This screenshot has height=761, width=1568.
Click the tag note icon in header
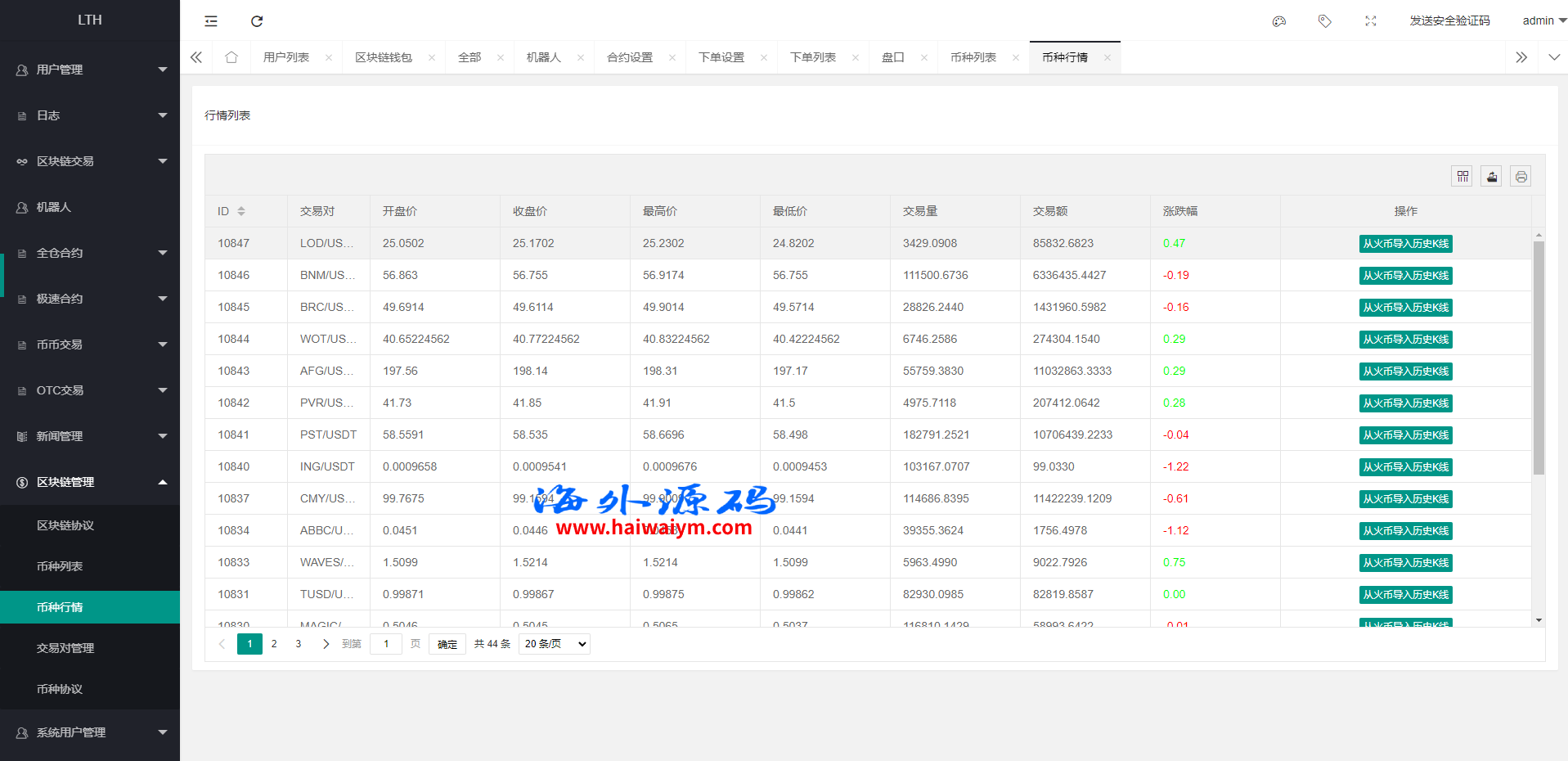click(1325, 21)
